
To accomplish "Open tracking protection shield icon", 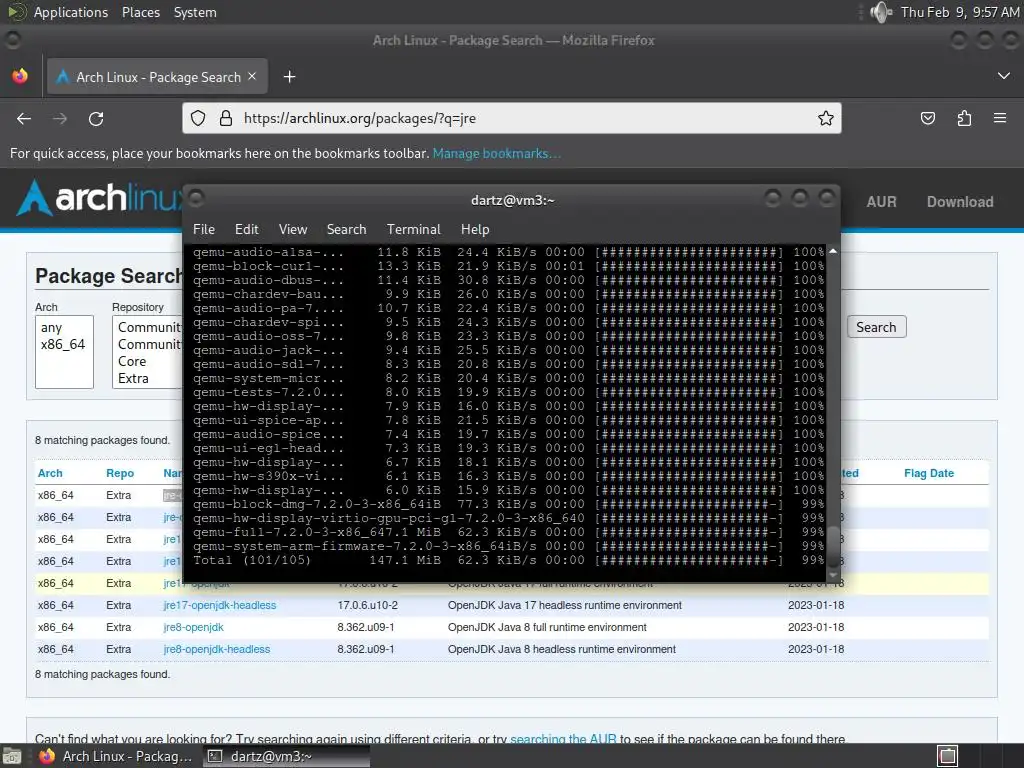I will [198, 118].
